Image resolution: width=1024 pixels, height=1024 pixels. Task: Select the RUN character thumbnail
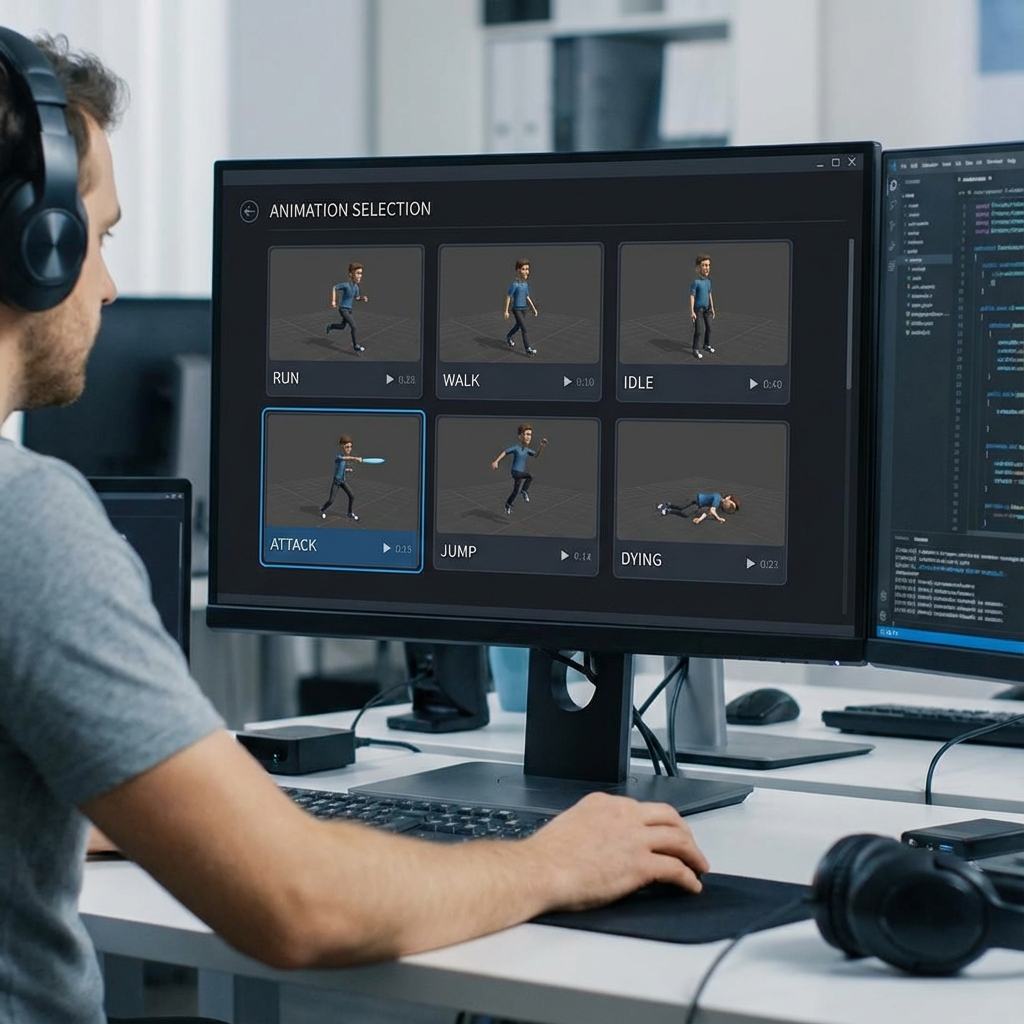[x=345, y=304]
